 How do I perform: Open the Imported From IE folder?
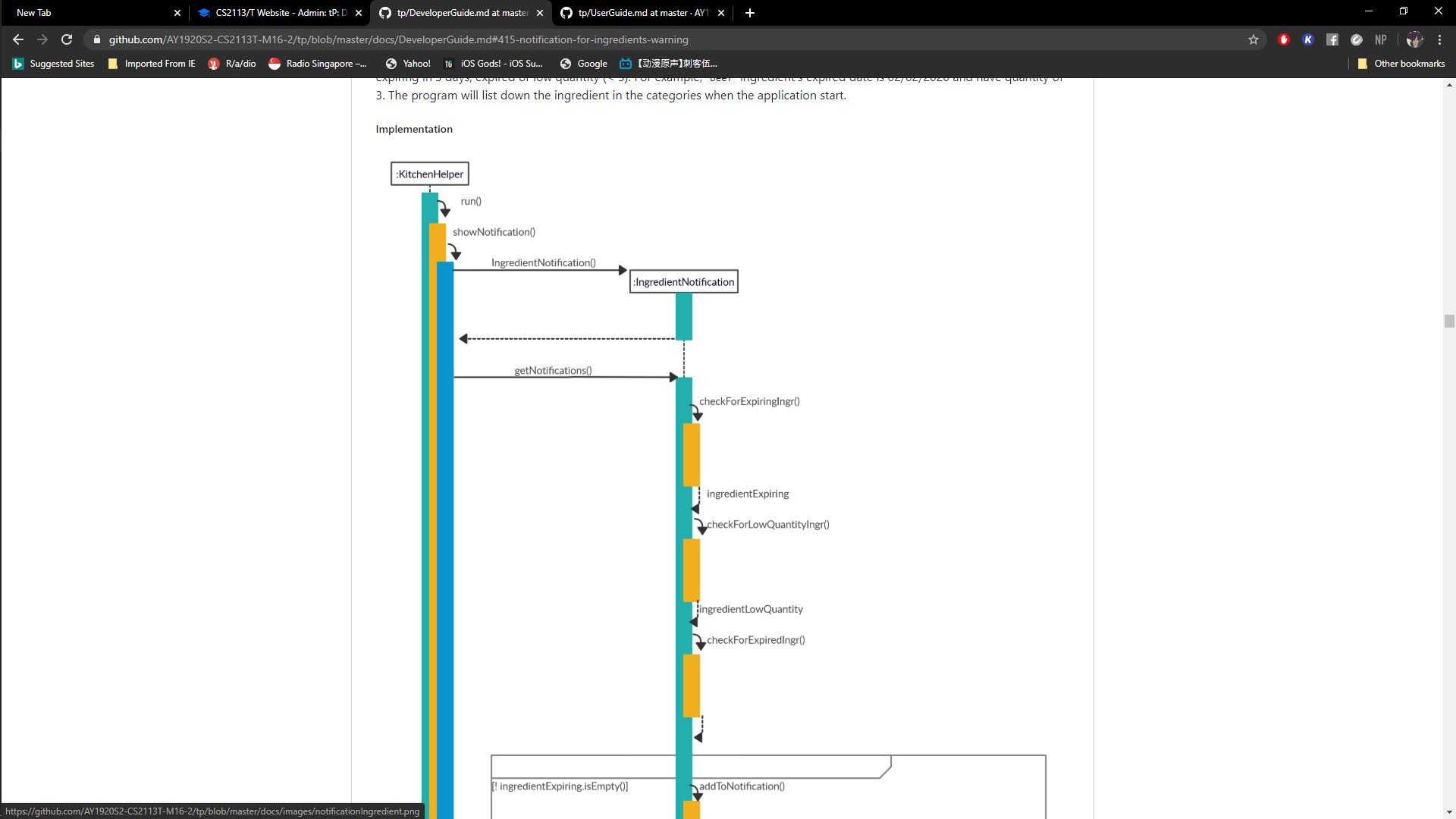[152, 64]
